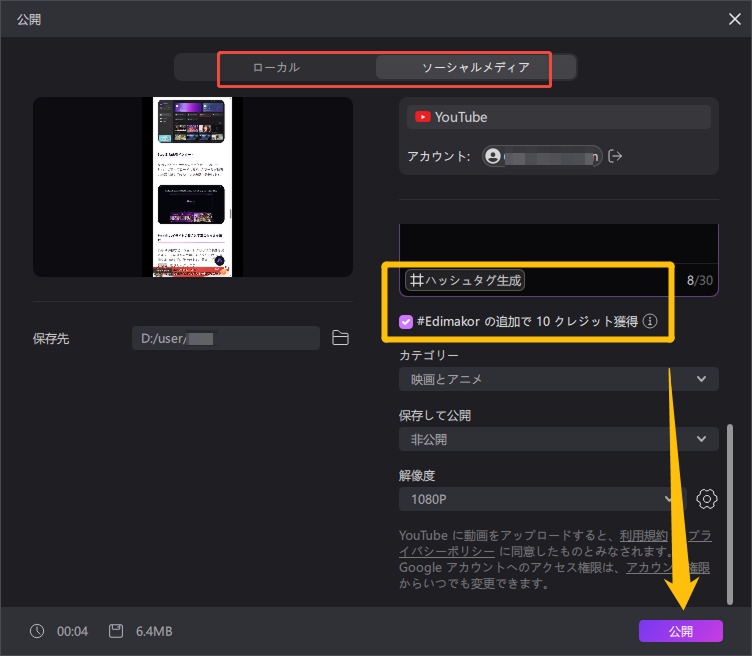
Task: Click the 8/30 character counter
Action: click(700, 281)
